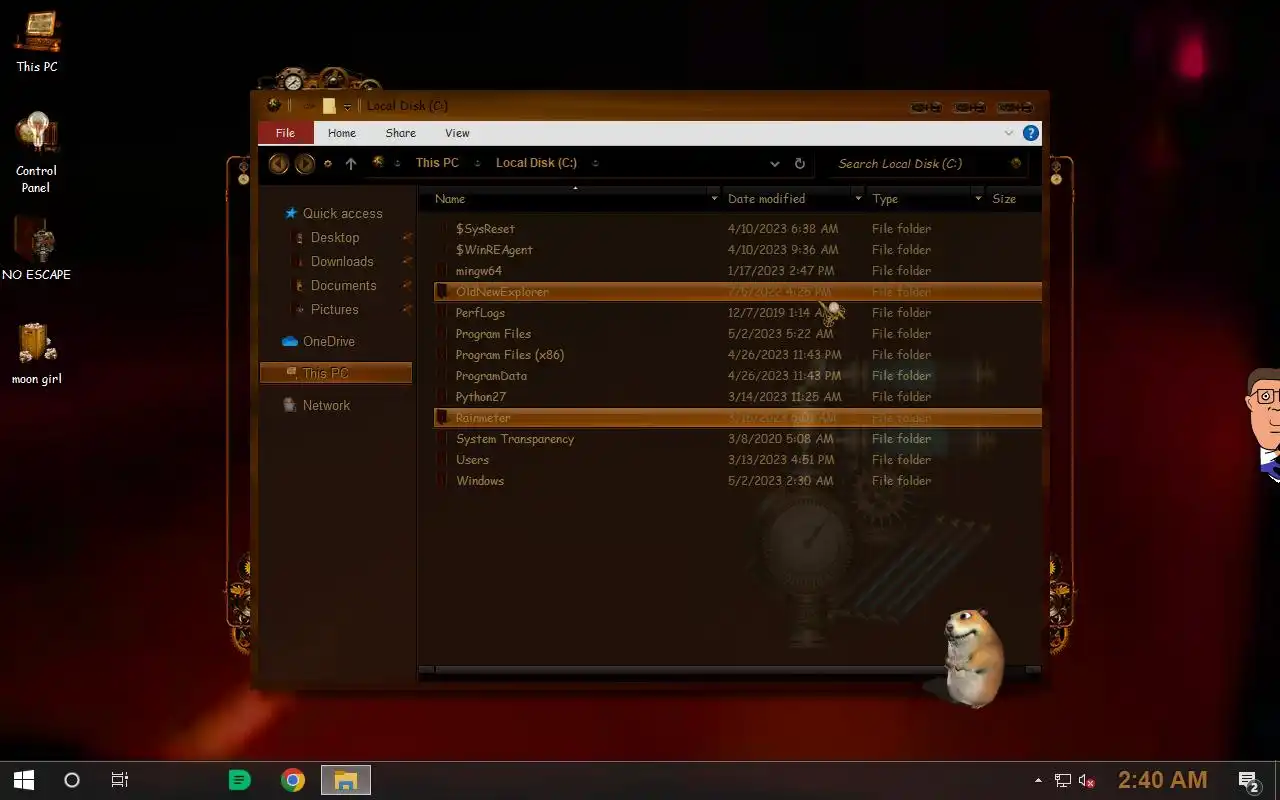Expand dropdown after This PC breadcrumb
The width and height of the screenshot is (1280, 800).
coord(477,163)
